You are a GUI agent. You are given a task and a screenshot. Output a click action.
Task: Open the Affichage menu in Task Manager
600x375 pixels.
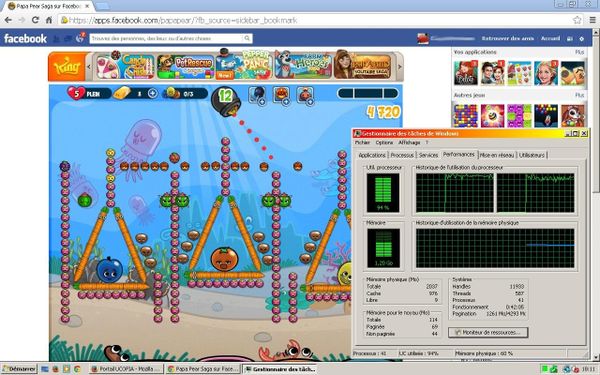point(409,142)
